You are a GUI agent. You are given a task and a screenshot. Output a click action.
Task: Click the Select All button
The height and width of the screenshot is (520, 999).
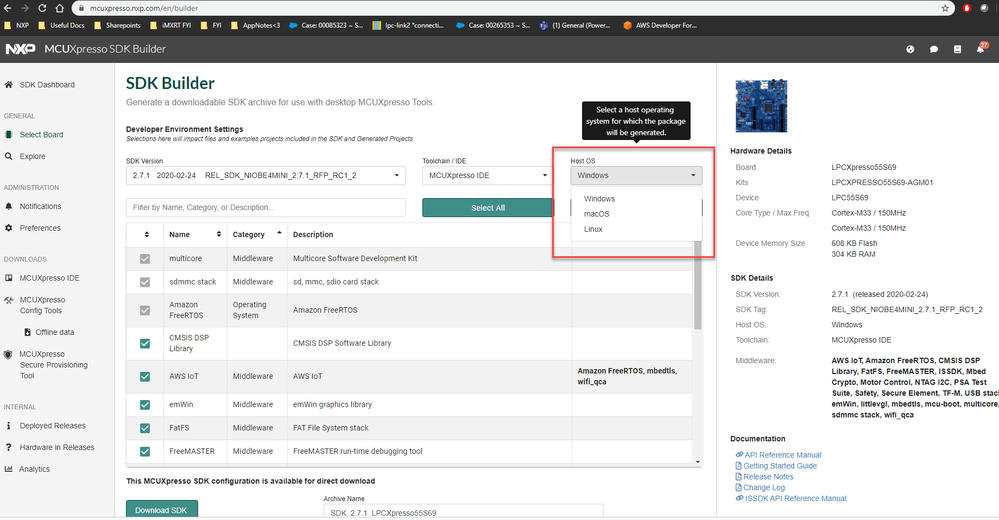[x=488, y=208]
